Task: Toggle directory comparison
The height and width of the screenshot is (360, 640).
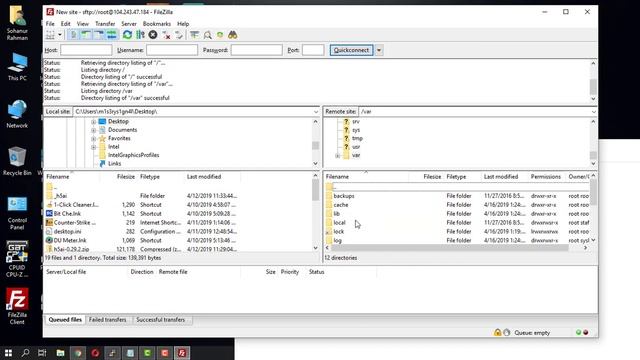Action: (x=207, y=35)
